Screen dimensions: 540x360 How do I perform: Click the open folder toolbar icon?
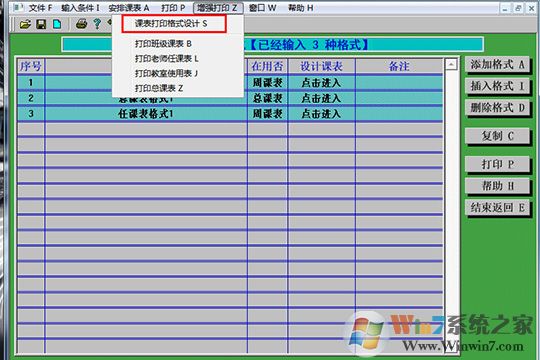click(x=25, y=24)
